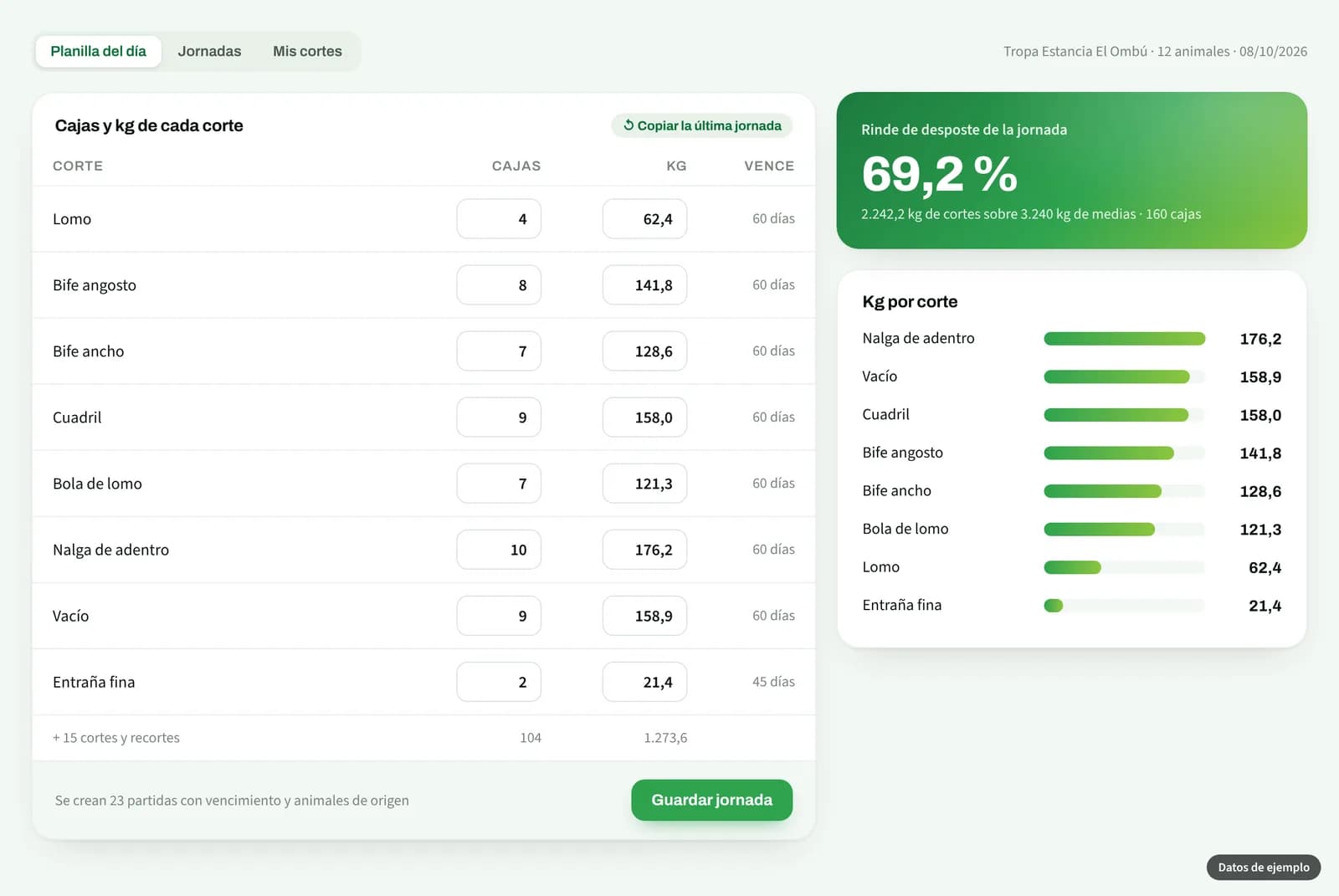
Task: Click the 'Bife ancho' label in Kg por corte
Action: (896, 490)
